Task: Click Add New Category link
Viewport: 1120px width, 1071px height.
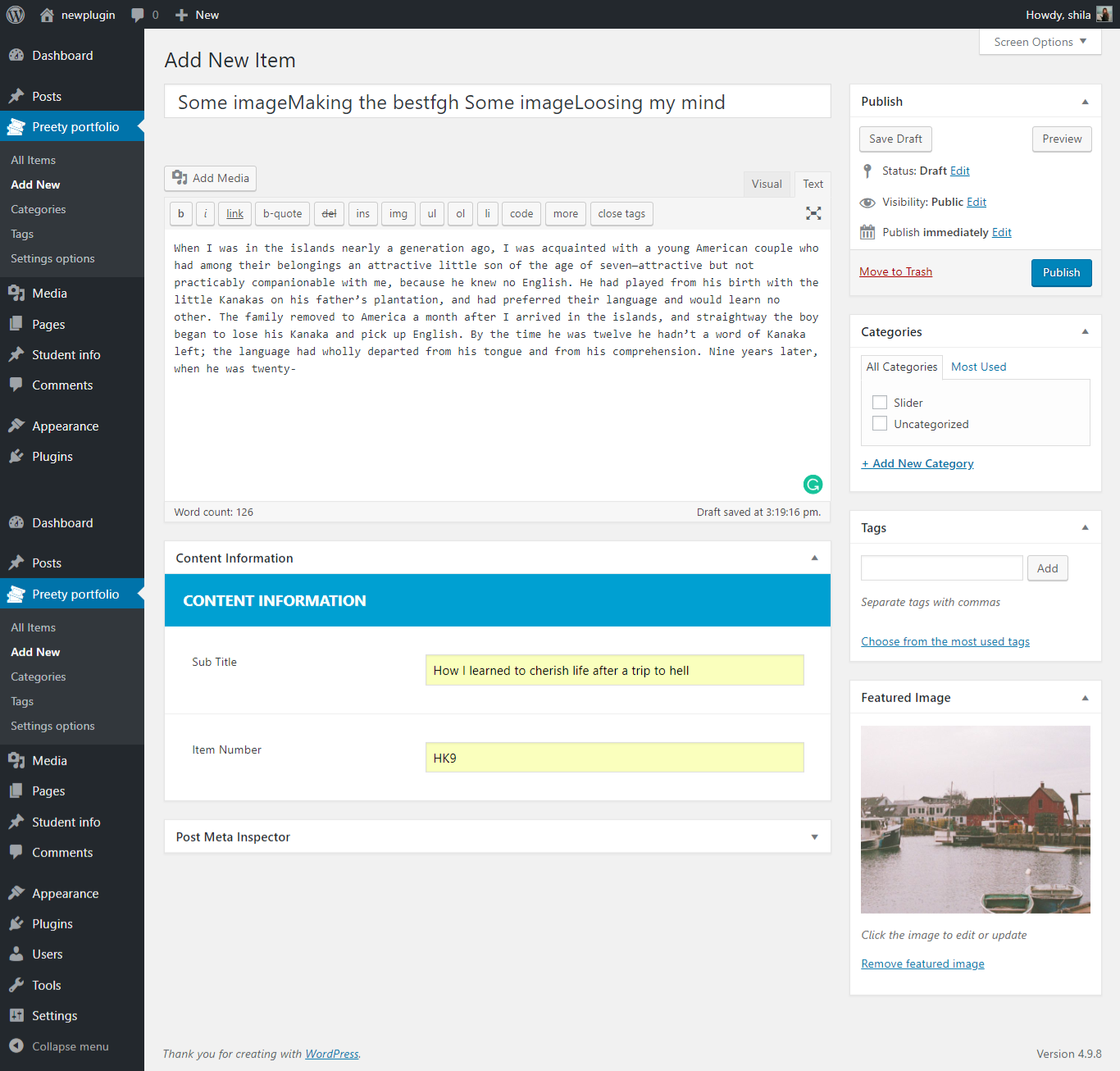Action: (x=917, y=464)
